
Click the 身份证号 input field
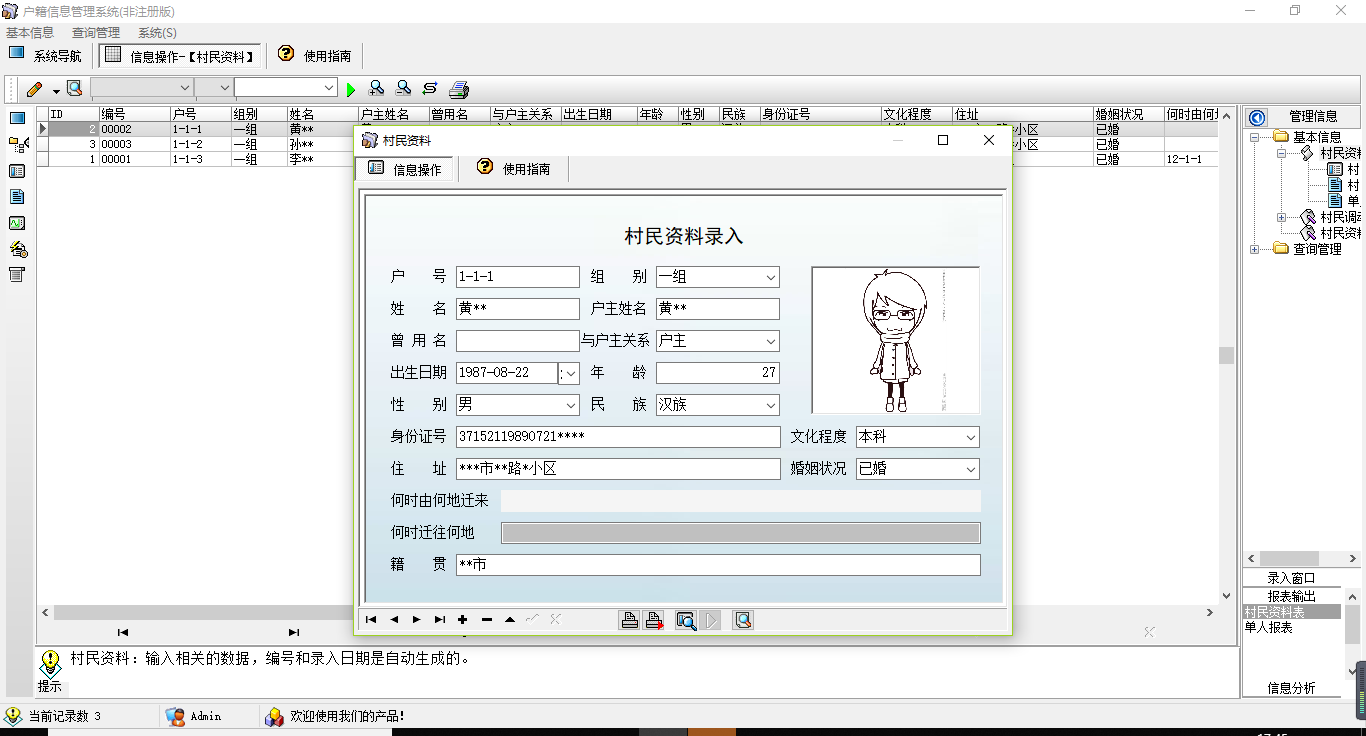click(x=617, y=437)
